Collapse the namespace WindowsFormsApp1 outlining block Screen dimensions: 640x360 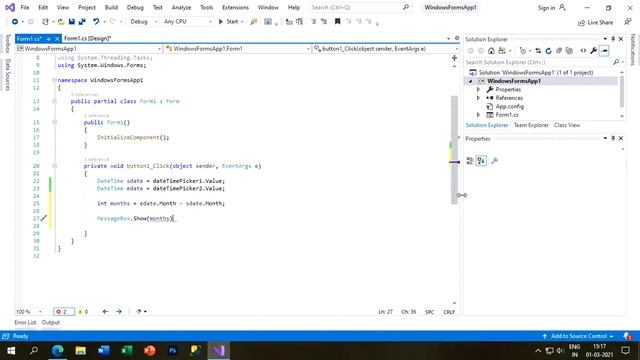54,80
